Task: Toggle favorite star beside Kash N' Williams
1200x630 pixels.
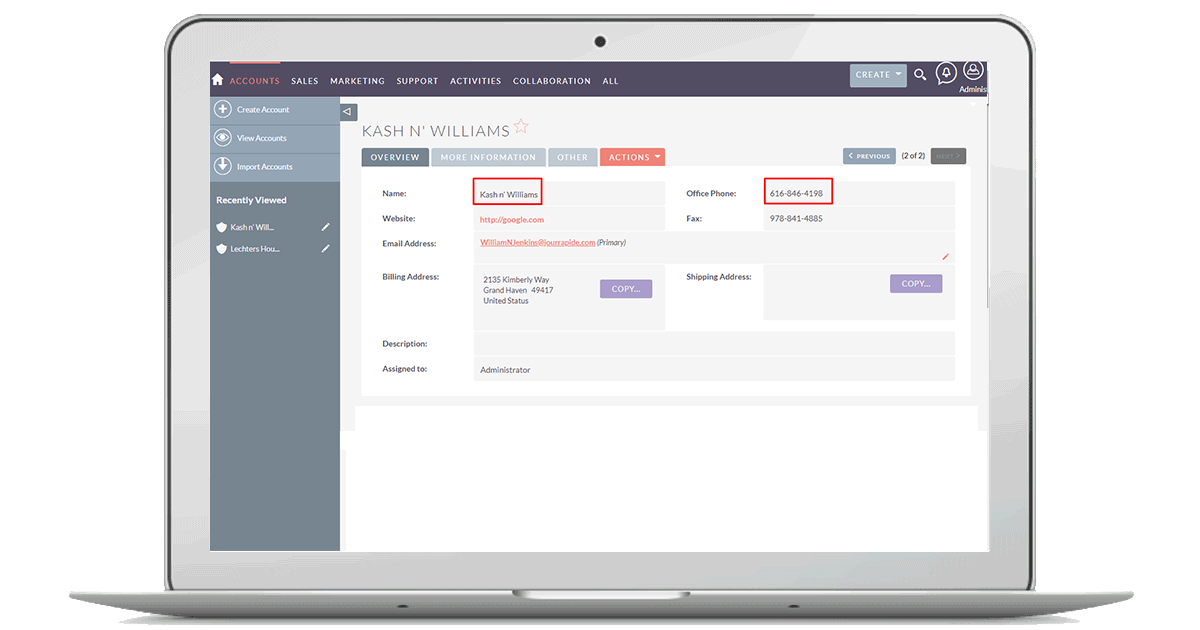Action: [521, 128]
